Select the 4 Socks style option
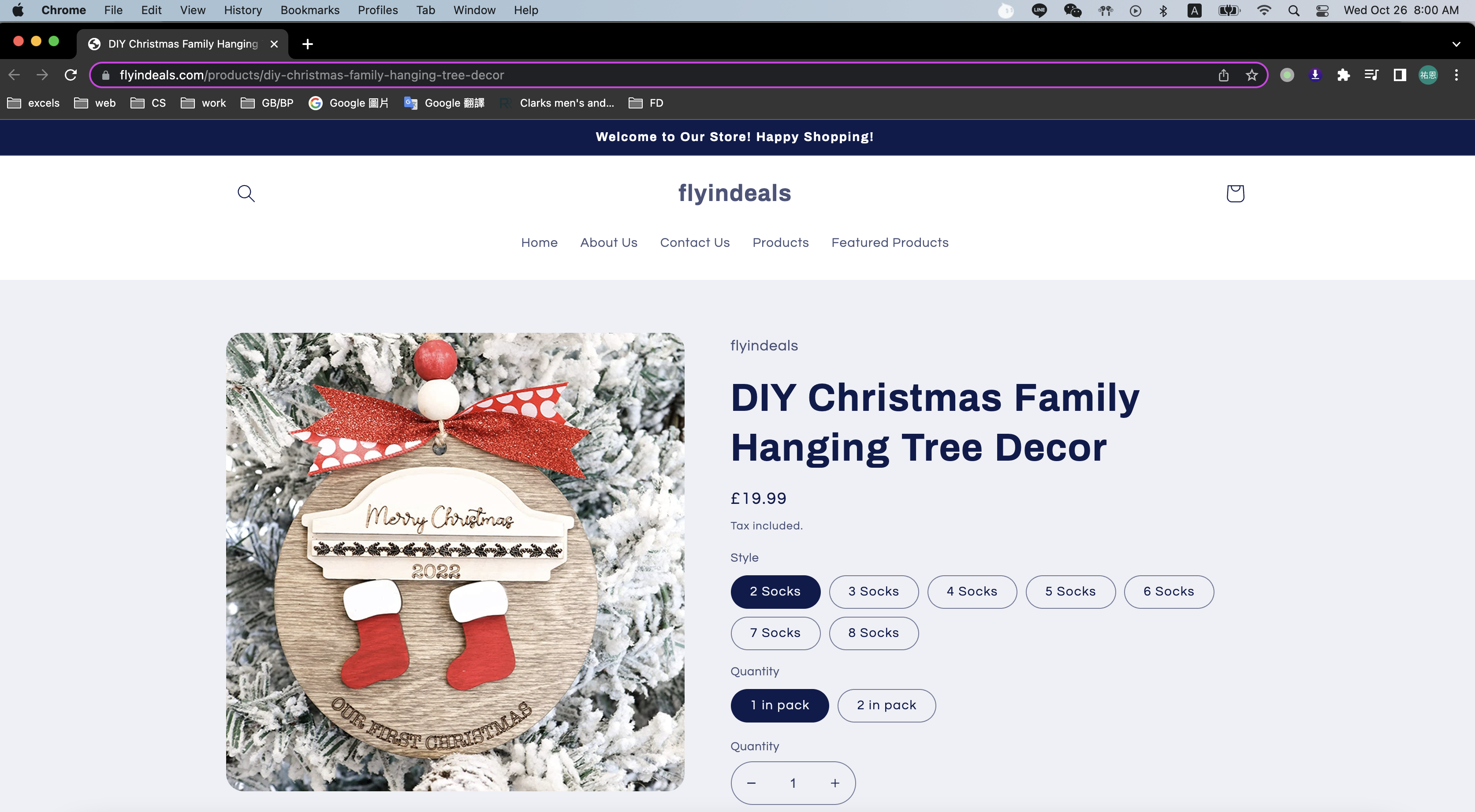 click(972, 592)
